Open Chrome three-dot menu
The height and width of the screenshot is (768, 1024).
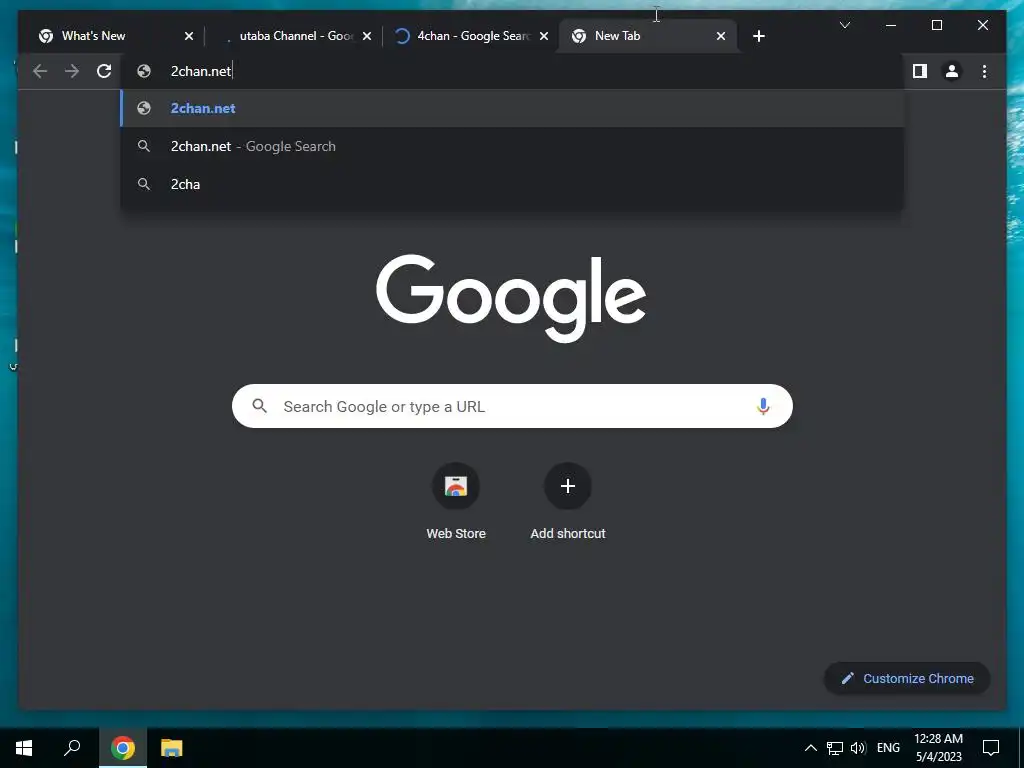click(x=984, y=71)
